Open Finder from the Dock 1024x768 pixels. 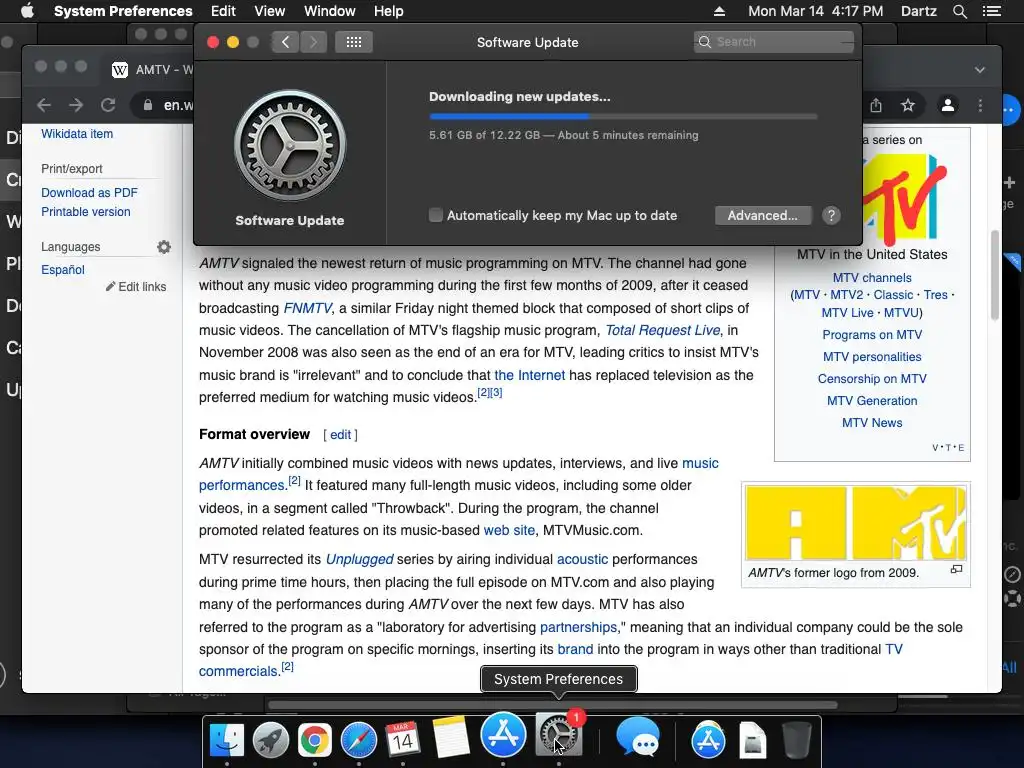point(227,740)
